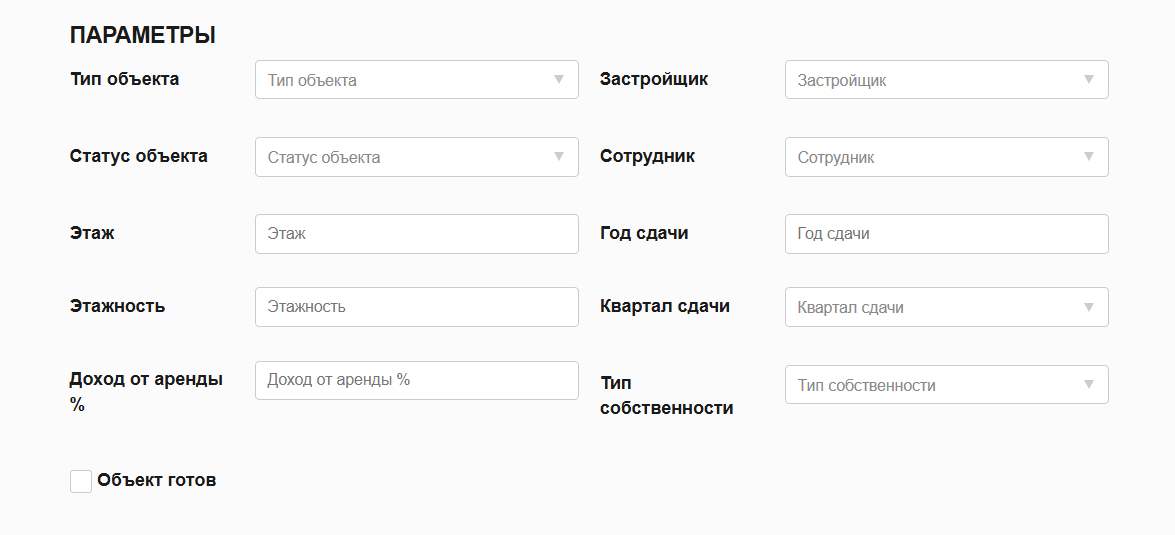
Task: Expand the Сотрудник dropdown
Action: 946,157
